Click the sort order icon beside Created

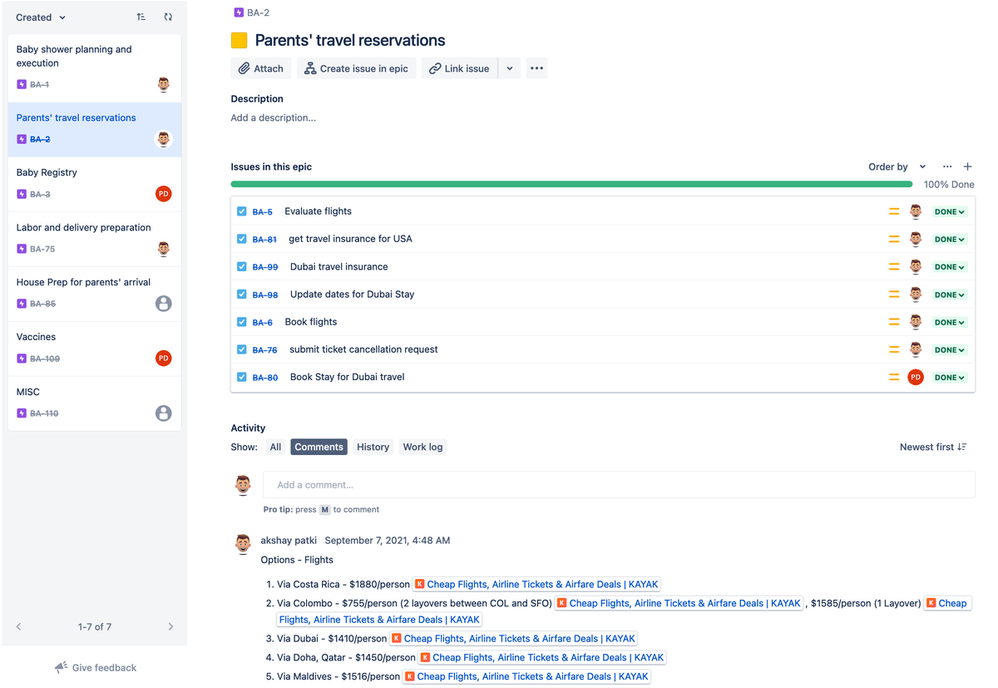[x=141, y=17]
